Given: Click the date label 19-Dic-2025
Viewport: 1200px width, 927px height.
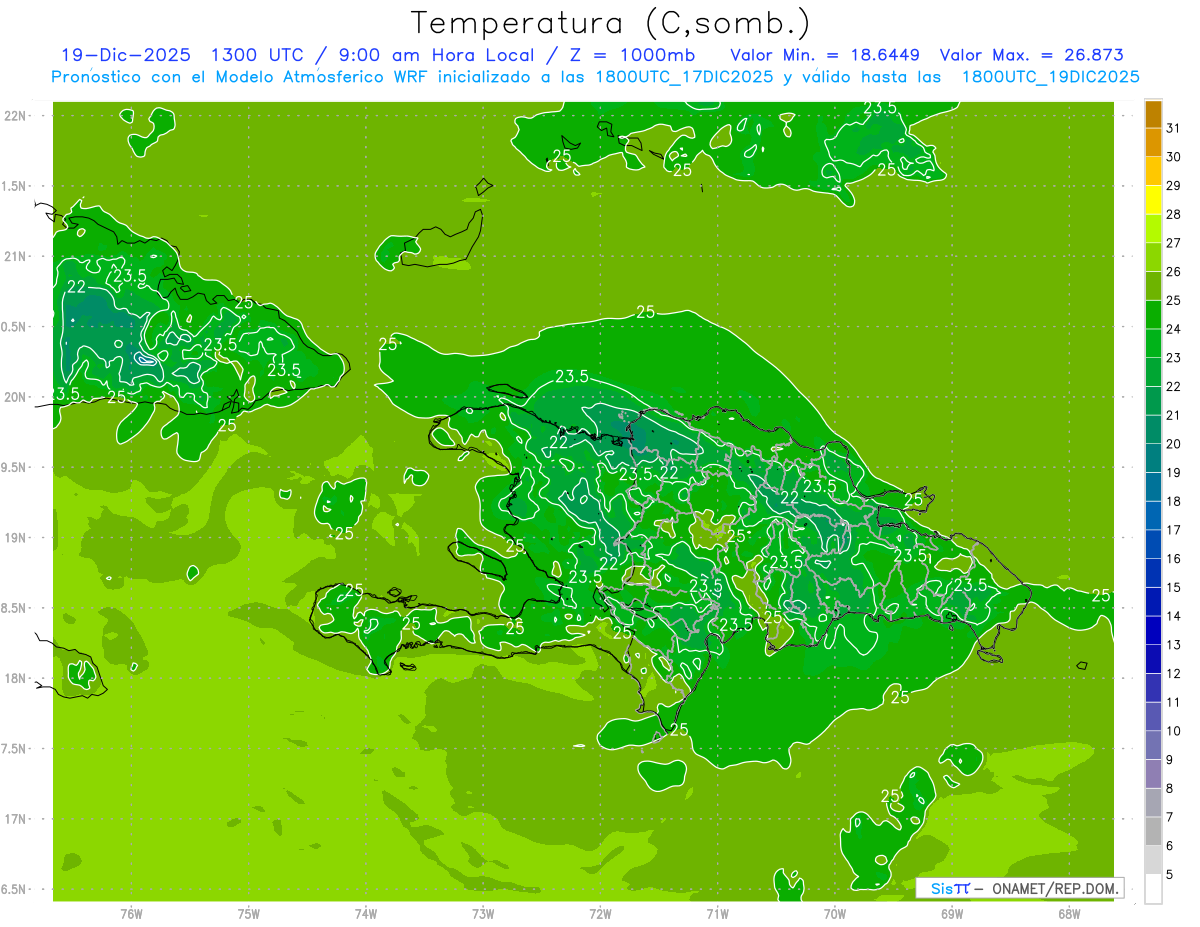Looking at the screenshot, I should click(x=125, y=55).
